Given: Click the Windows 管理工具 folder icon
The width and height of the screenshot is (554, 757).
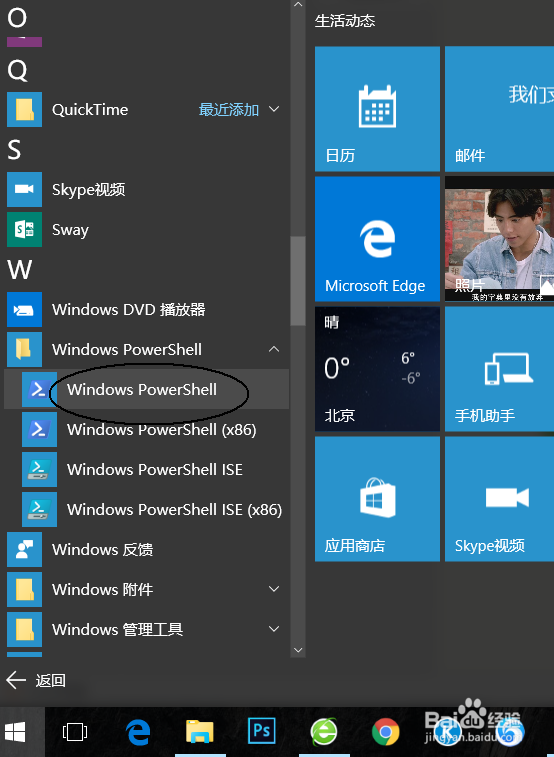Looking at the screenshot, I should pyautogui.click(x=25, y=630).
